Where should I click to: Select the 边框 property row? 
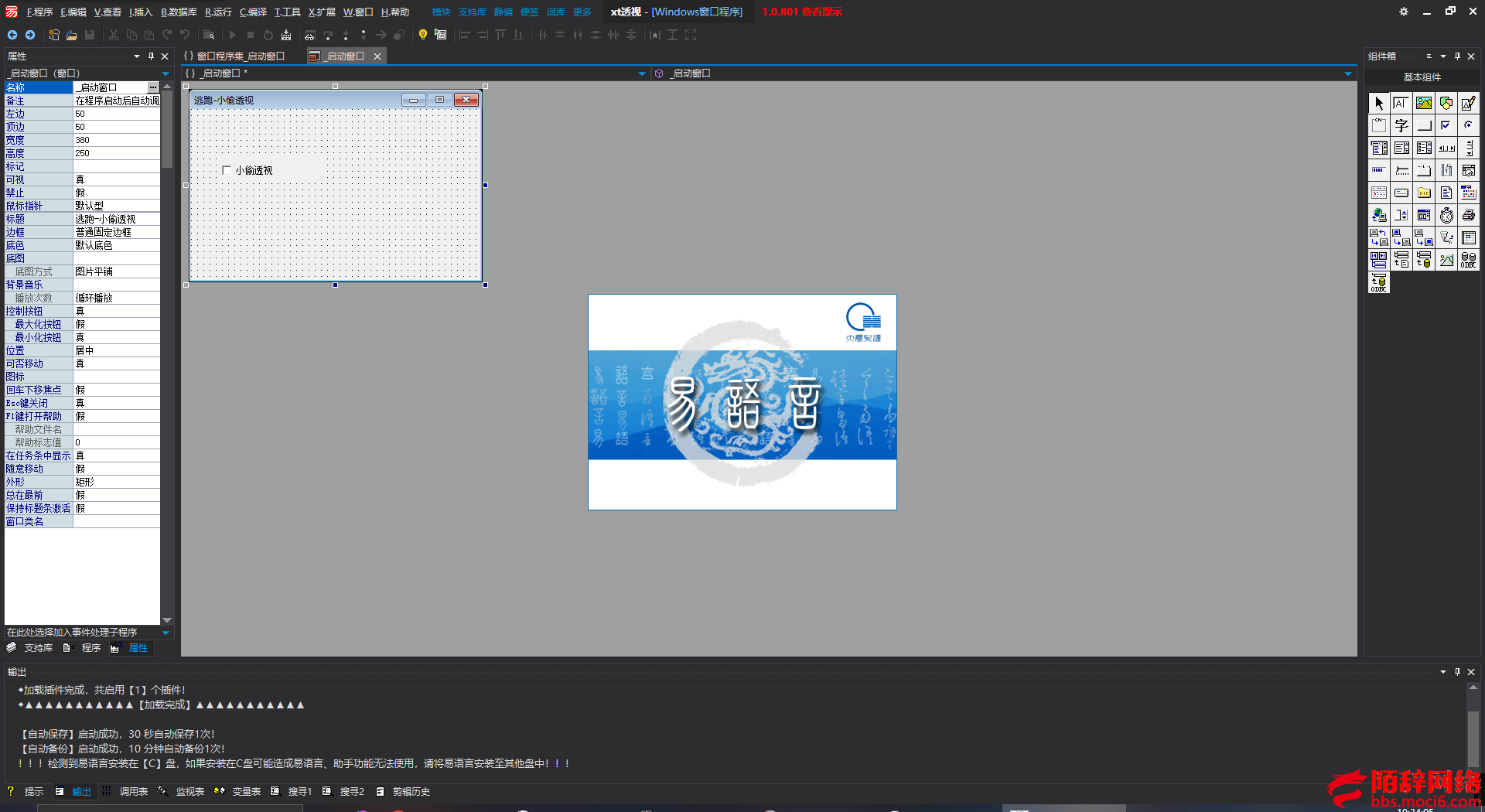point(82,232)
